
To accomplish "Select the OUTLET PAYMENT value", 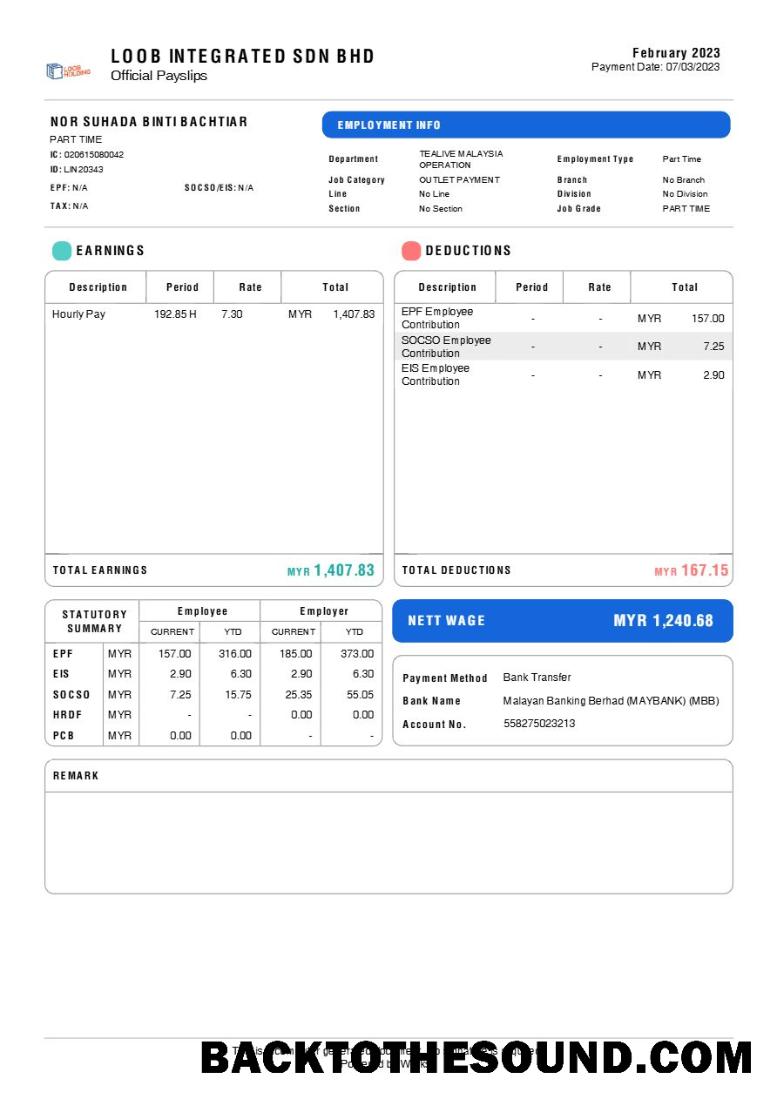I will (x=460, y=180).
